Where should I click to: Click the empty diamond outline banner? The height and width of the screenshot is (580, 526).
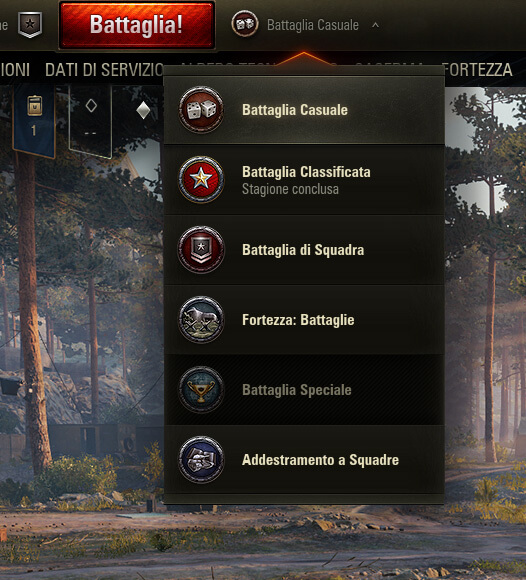91,121
